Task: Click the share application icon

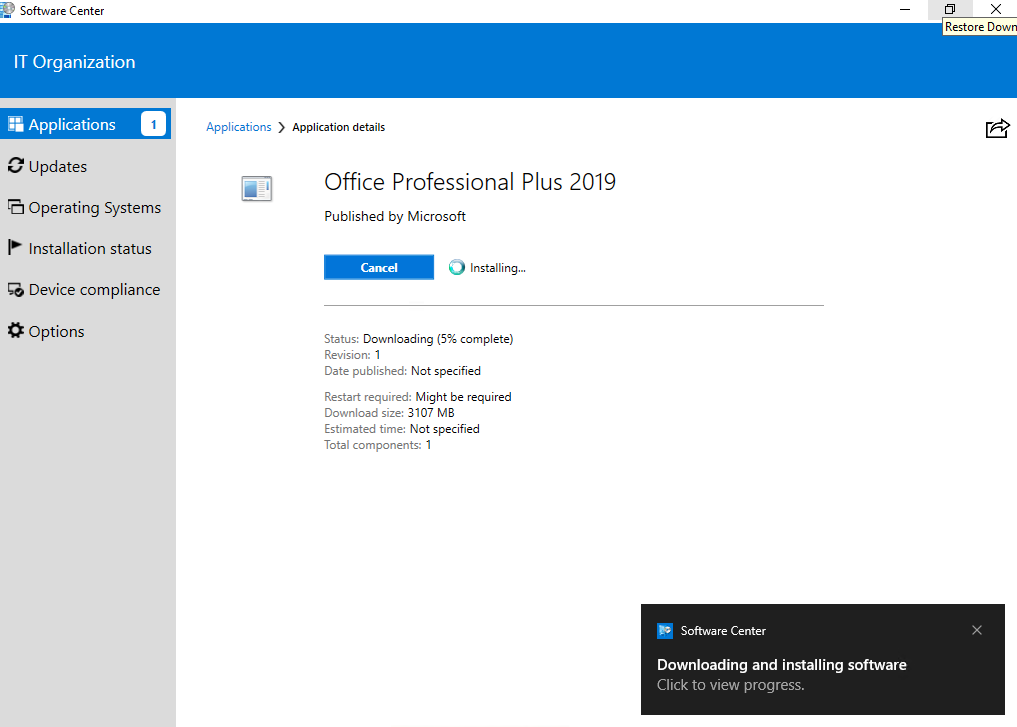Action: click(998, 128)
